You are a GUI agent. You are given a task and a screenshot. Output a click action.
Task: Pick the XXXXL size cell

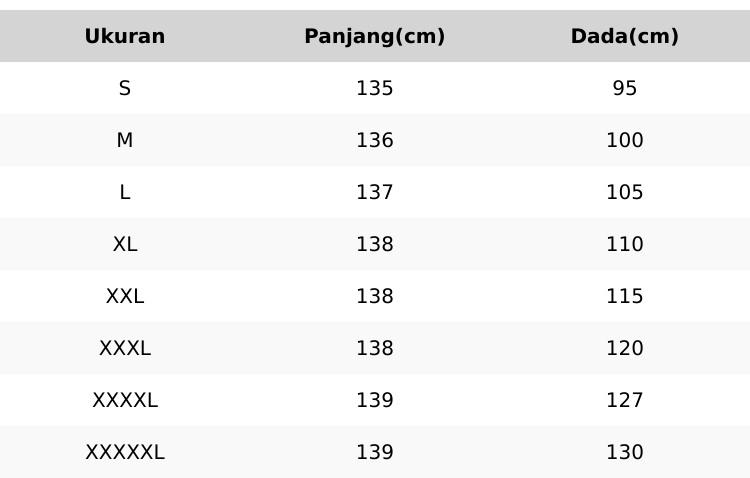point(125,401)
